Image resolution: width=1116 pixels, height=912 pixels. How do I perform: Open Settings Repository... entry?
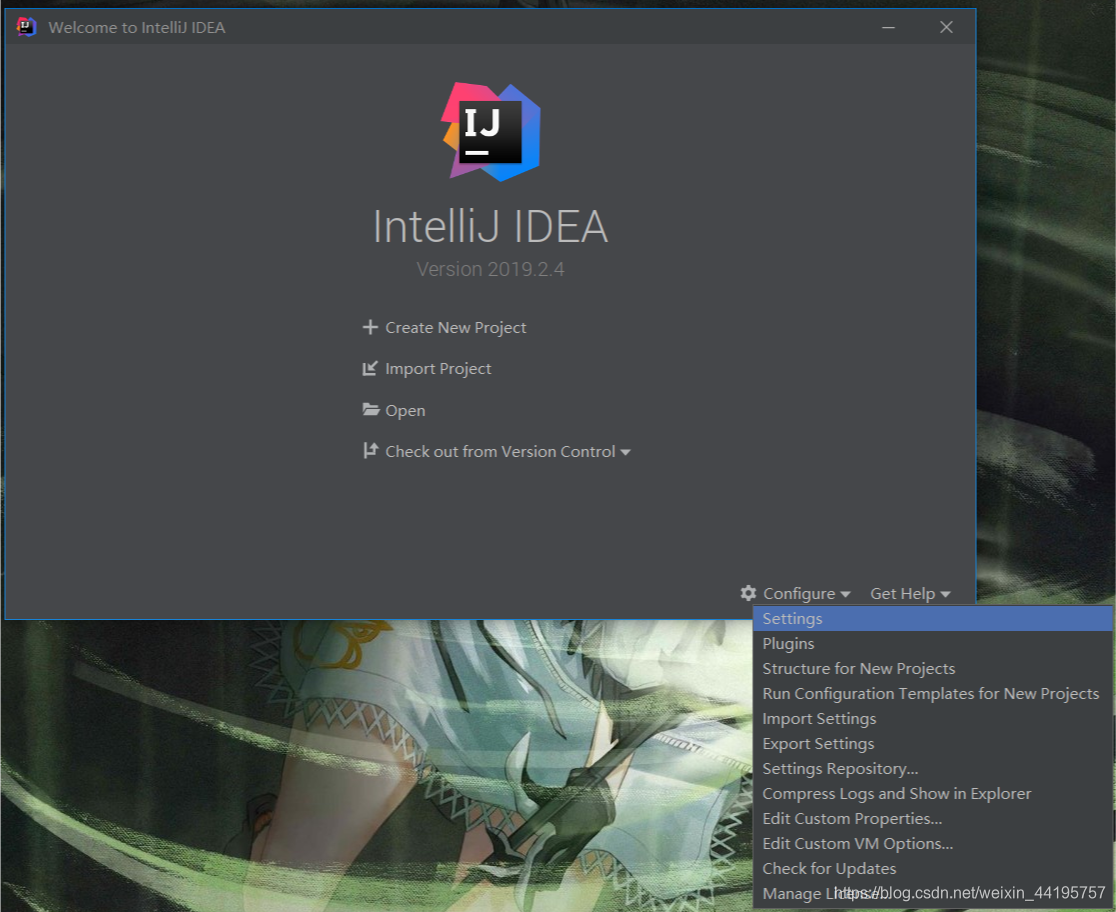pyautogui.click(x=932, y=768)
